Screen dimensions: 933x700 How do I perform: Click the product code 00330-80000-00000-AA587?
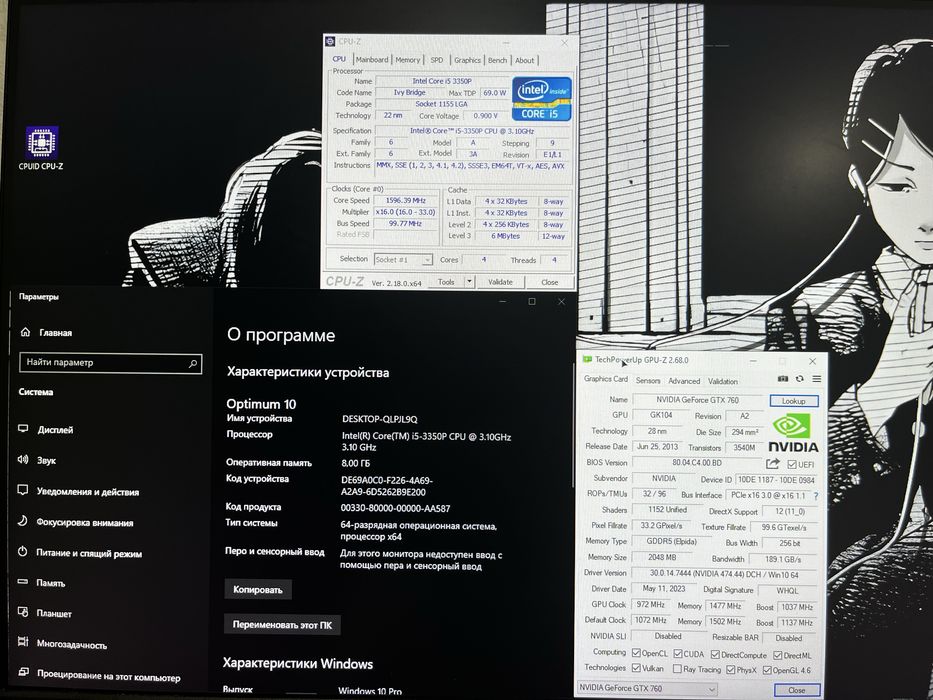click(x=396, y=508)
